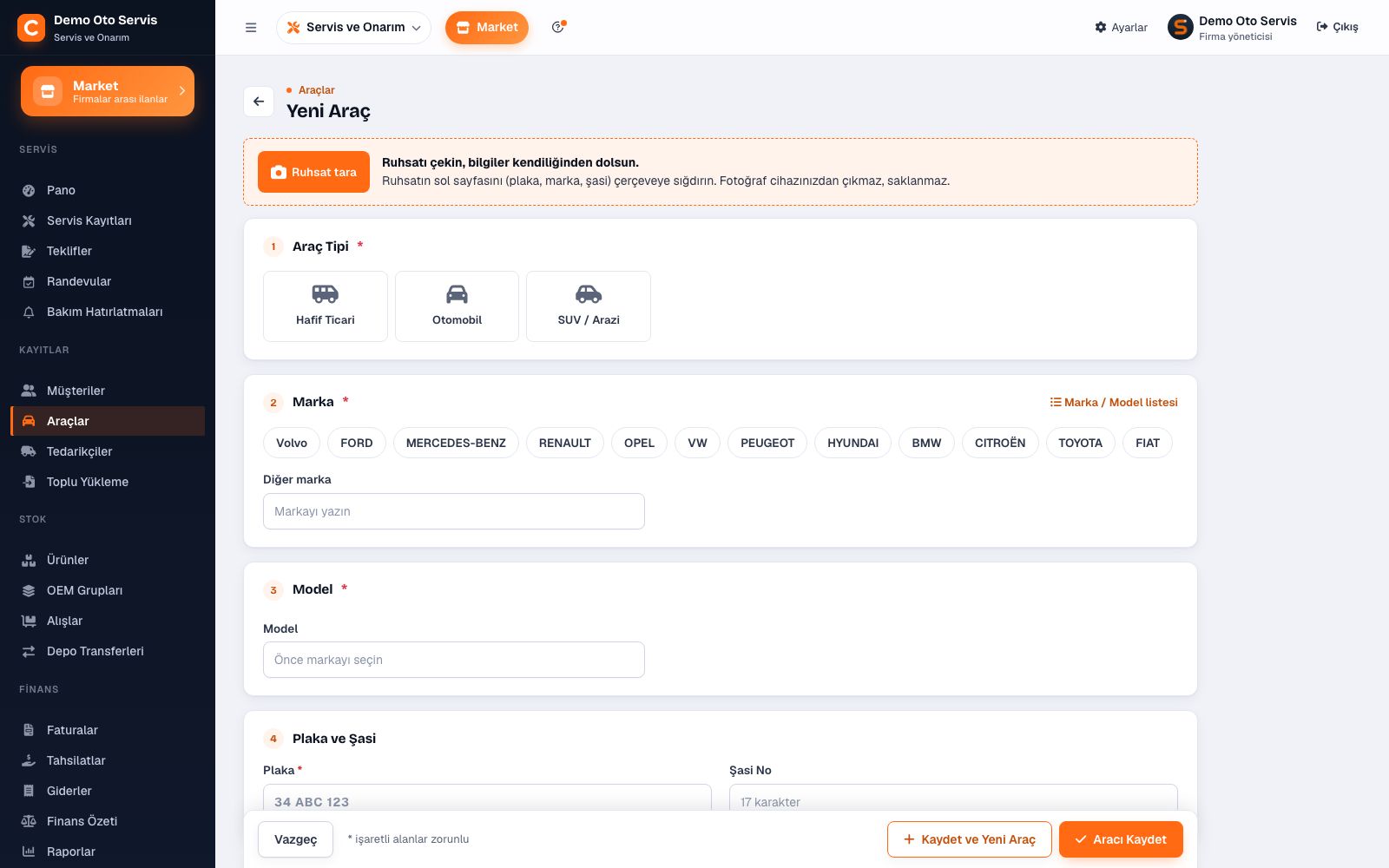The image size is (1389, 868).
Task: Go back with the arrow button
Action: tap(259, 102)
